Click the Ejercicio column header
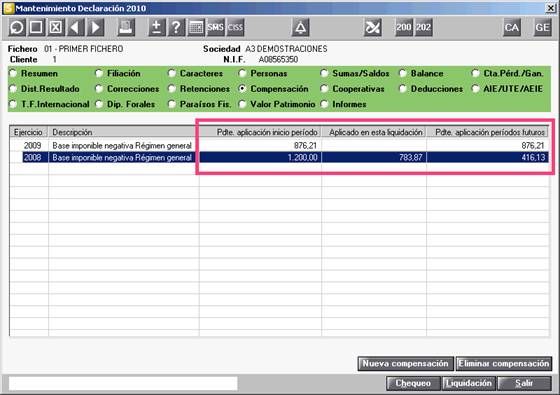 (29, 132)
